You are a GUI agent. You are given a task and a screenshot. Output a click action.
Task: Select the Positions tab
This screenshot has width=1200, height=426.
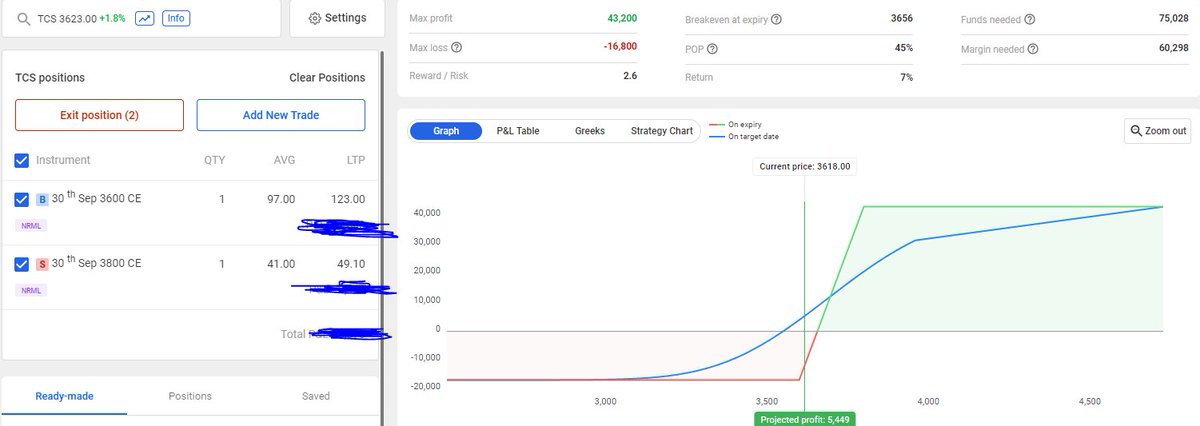(190, 396)
